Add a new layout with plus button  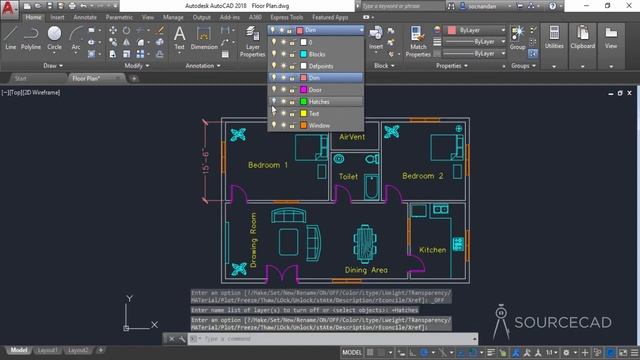point(100,350)
